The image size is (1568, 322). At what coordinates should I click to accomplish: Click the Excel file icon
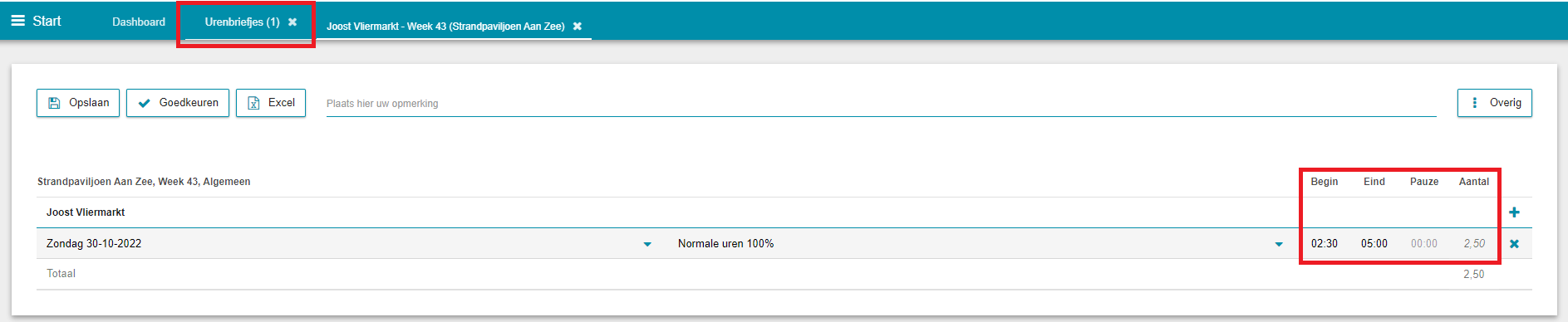point(253,103)
